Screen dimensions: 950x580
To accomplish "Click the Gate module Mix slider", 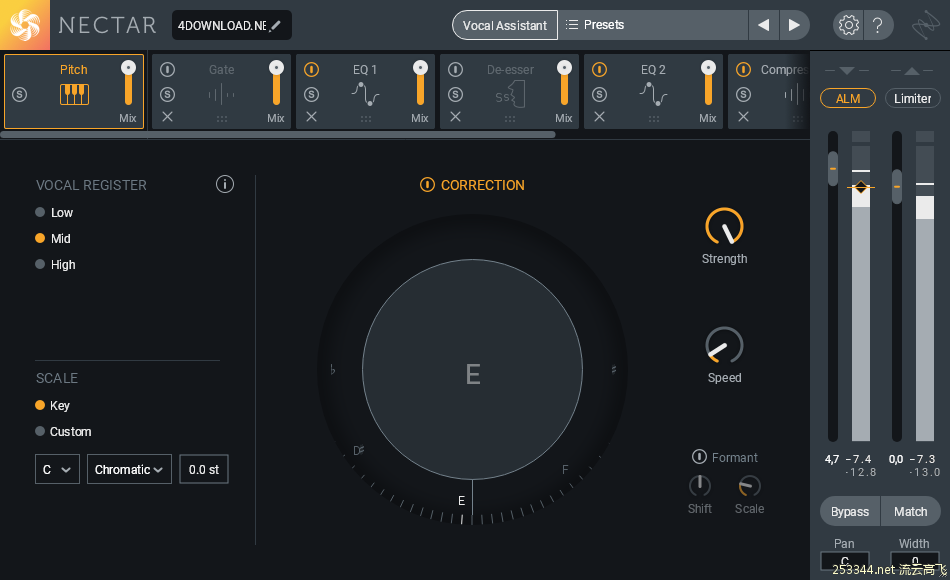I will click(276, 83).
